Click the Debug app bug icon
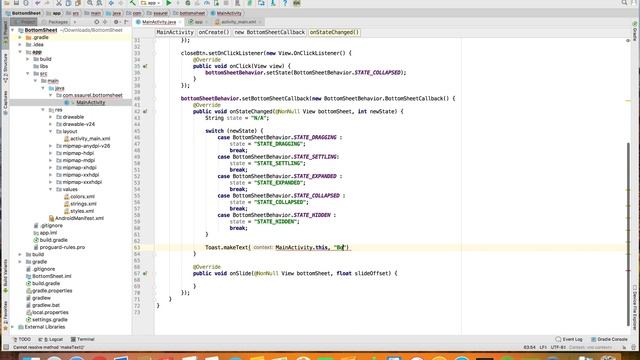Image resolution: width=640 pixels, height=360 pixels. coord(188,3)
